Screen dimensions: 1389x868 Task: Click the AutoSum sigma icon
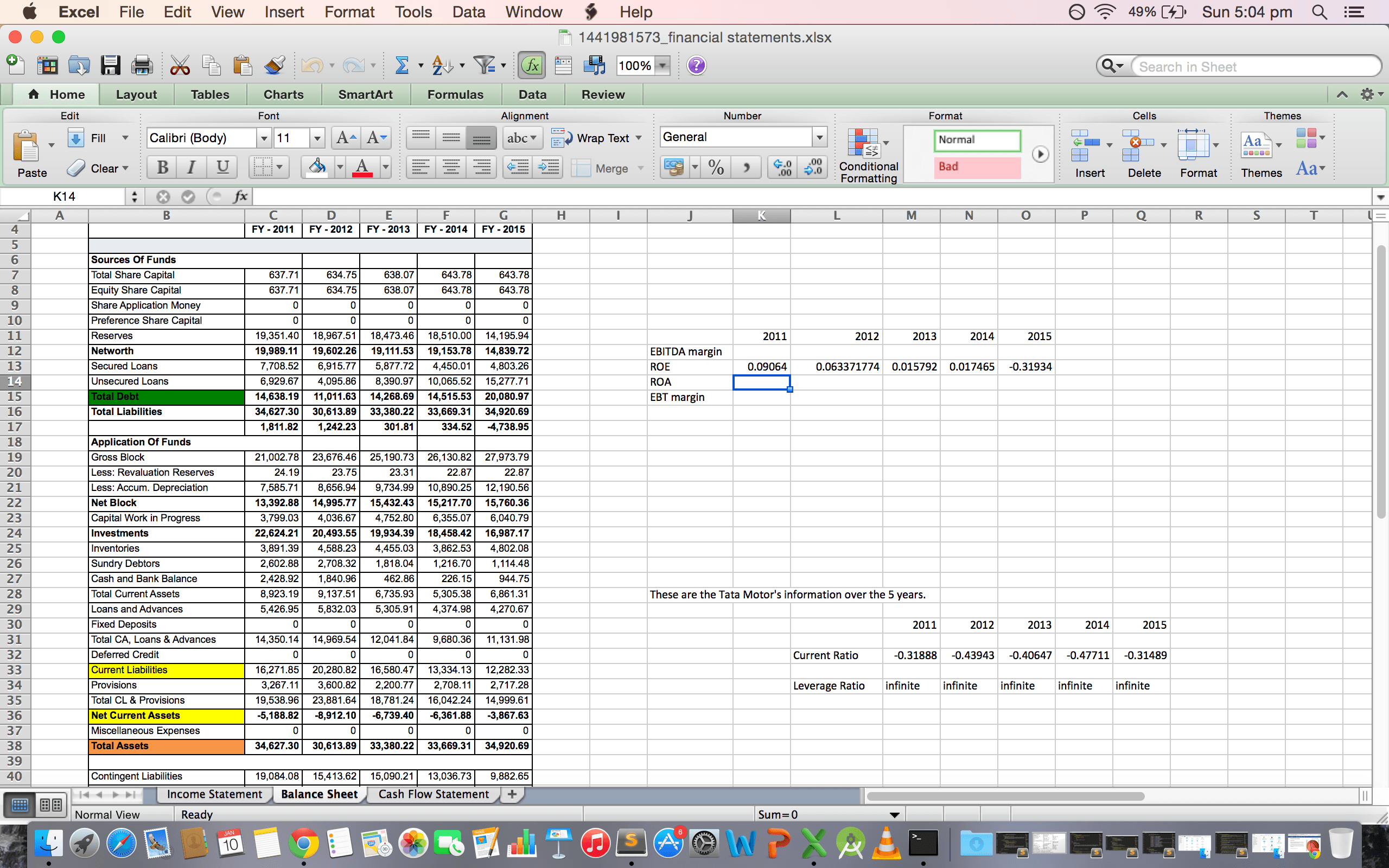402,66
